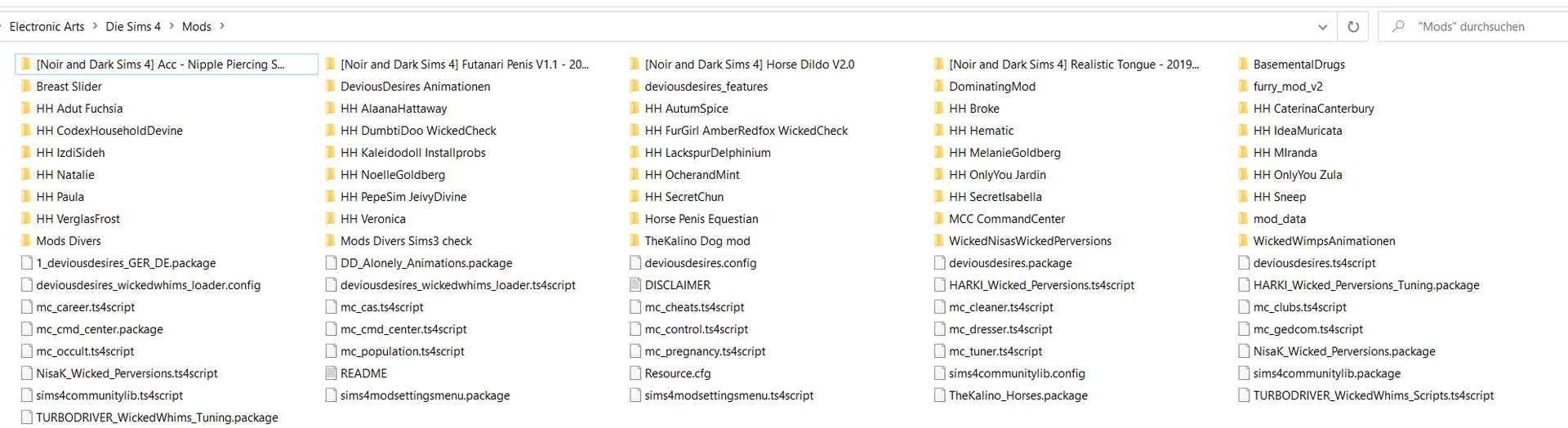Expand chevron after Mods breadcrumb
Viewport: 1568px width, 428px height.
click(x=222, y=27)
